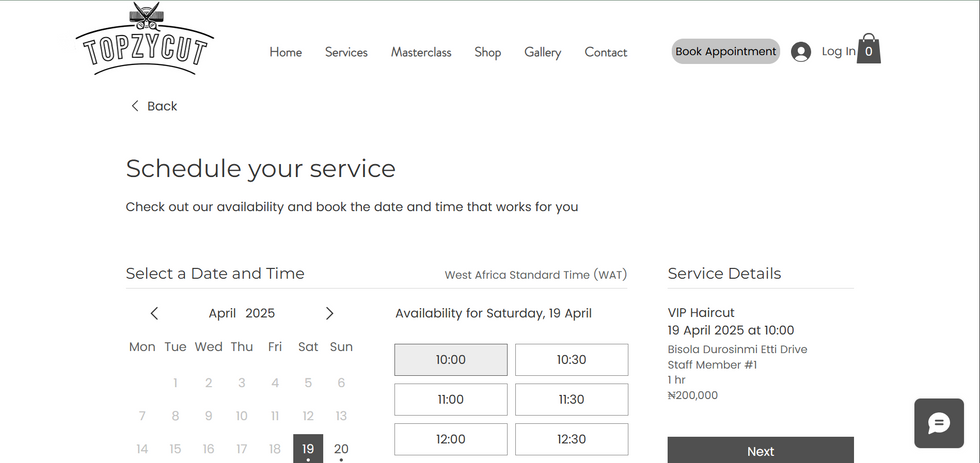Click the Staff Member #1 text
The image size is (980, 463).
[x=712, y=365]
